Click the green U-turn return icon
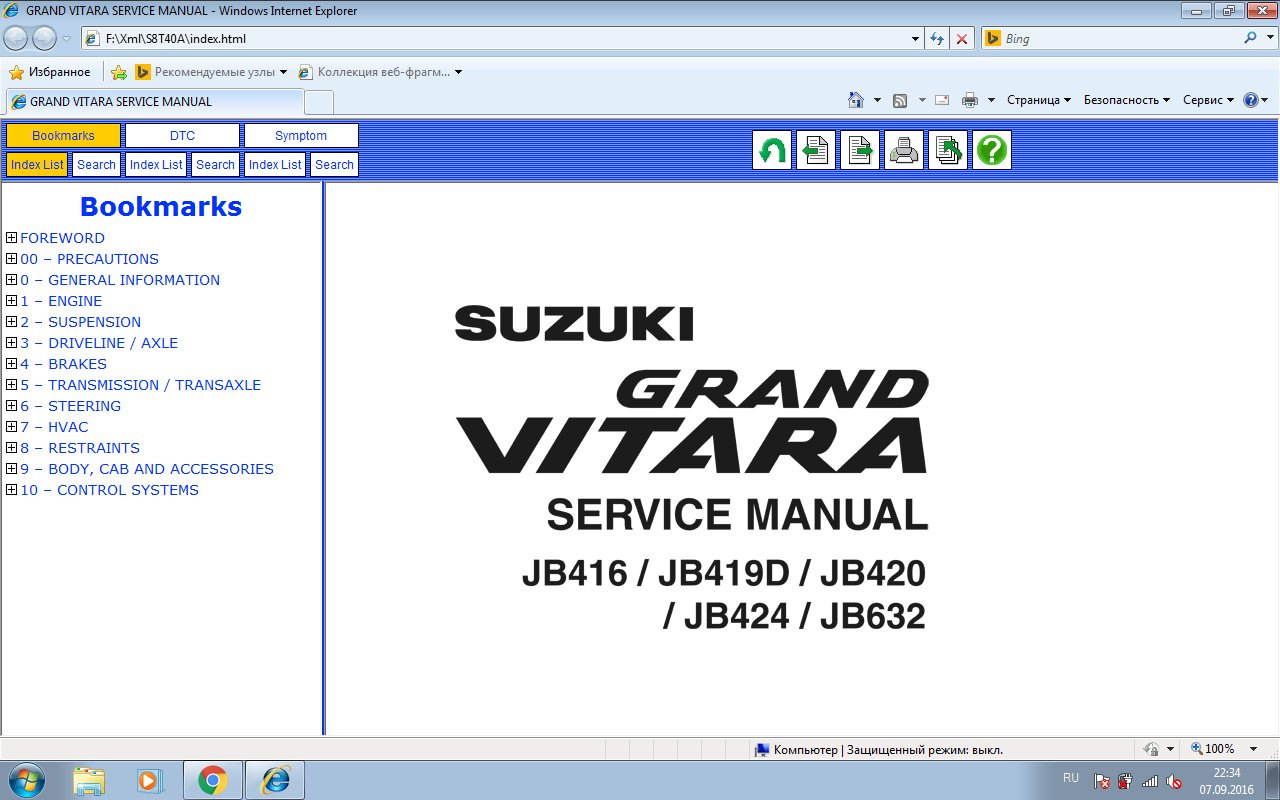 click(771, 150)
